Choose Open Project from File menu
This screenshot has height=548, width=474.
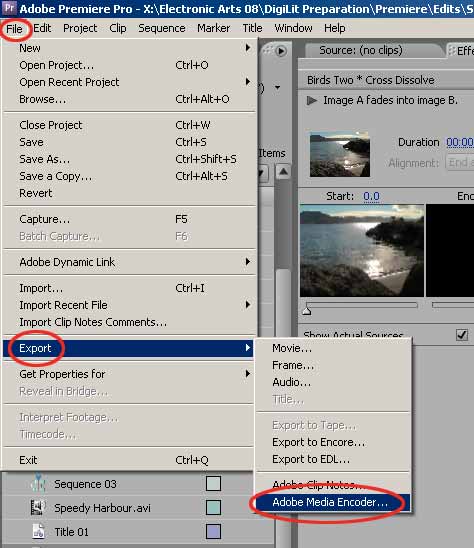(129, 65)
